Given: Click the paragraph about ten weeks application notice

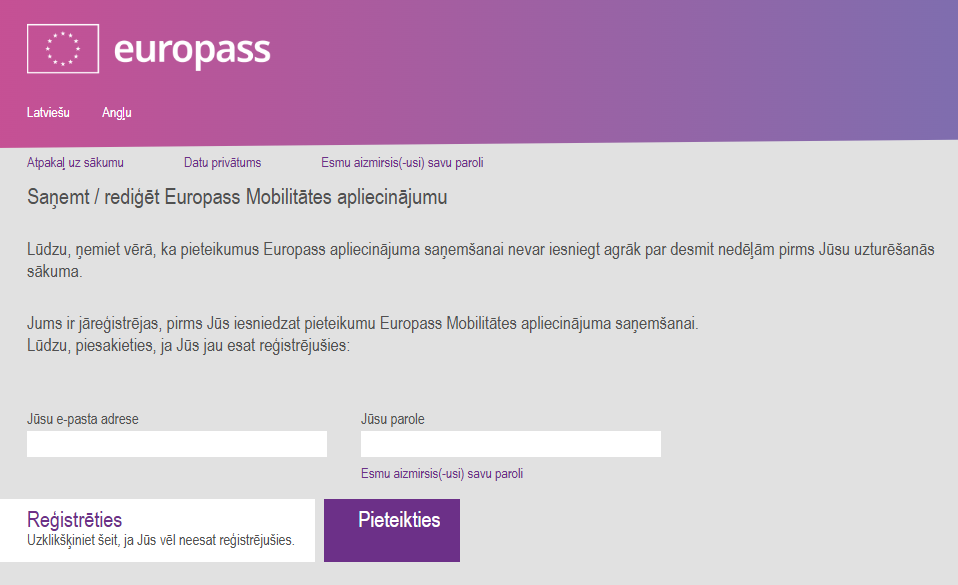Looking at the screenshot, I should [x=480, y=260].
